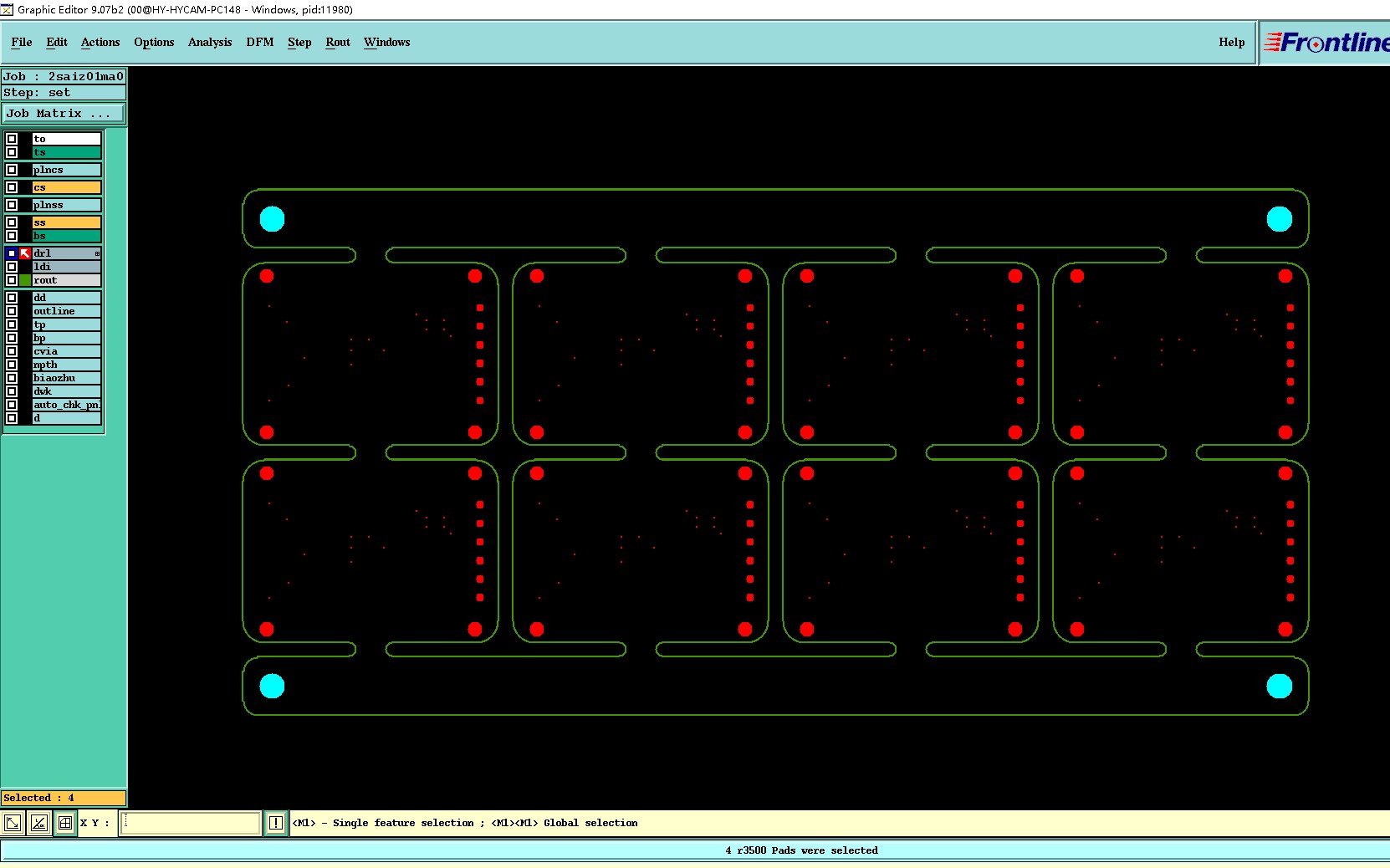Open the Windows menu

click(x=387, y=42)
